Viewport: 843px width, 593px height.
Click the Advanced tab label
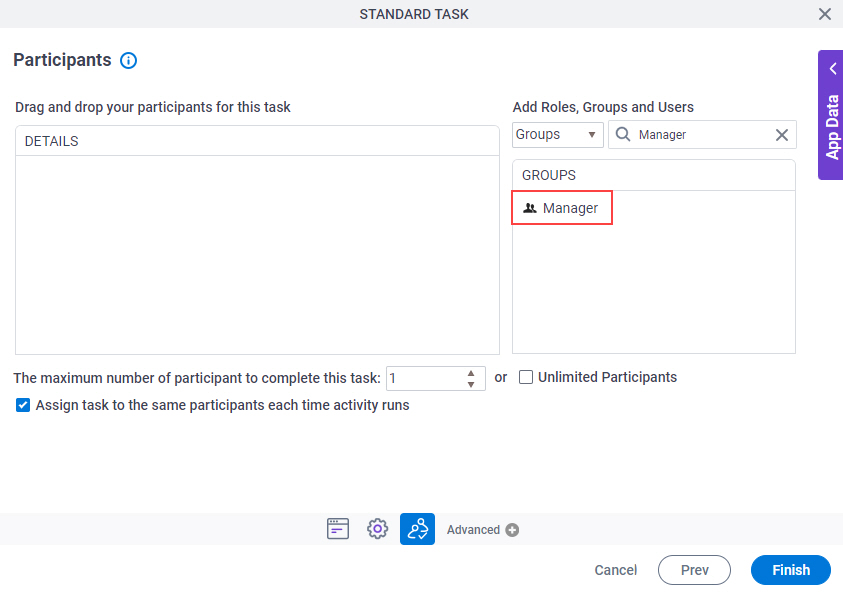pos(473,530)
